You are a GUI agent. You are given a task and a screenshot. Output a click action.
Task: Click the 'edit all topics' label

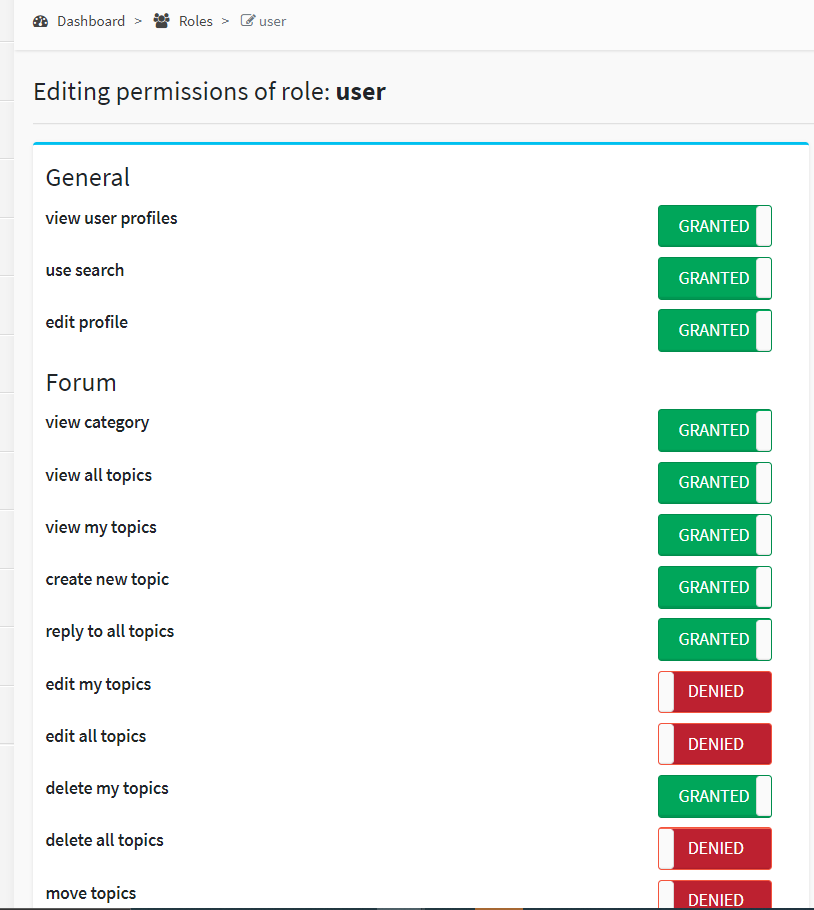click(x=96, y=736)
